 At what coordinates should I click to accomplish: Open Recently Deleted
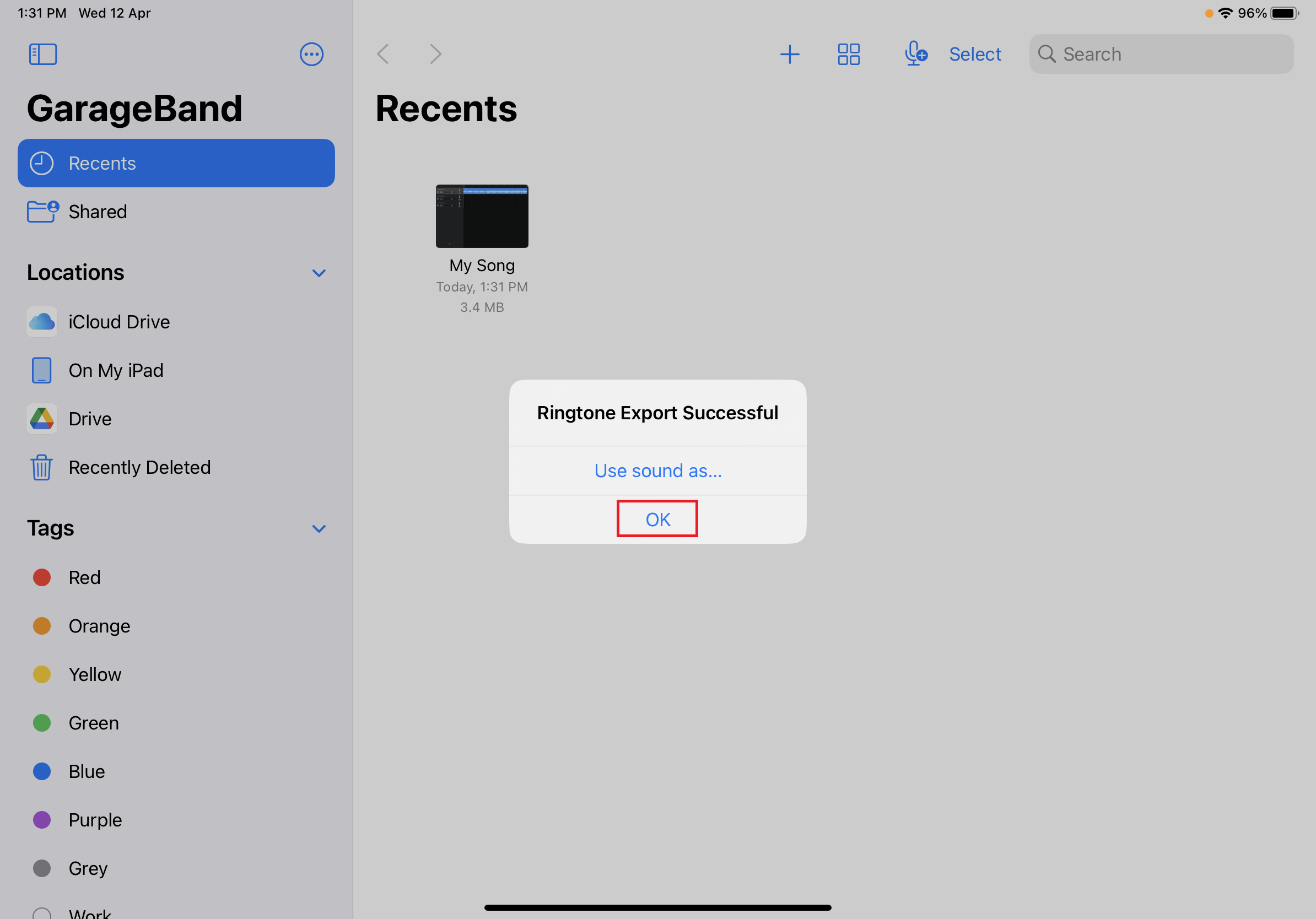(176, 468)
